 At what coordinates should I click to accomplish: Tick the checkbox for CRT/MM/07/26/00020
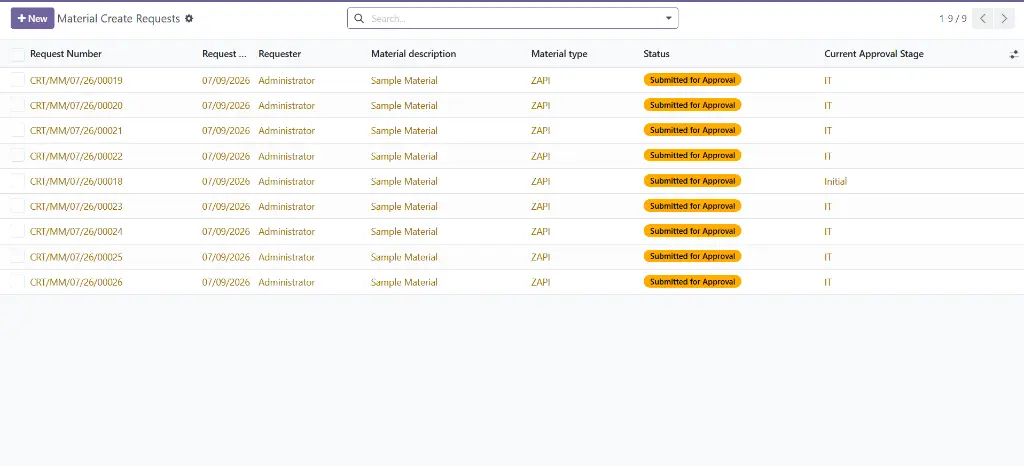[x=18, y=105]
